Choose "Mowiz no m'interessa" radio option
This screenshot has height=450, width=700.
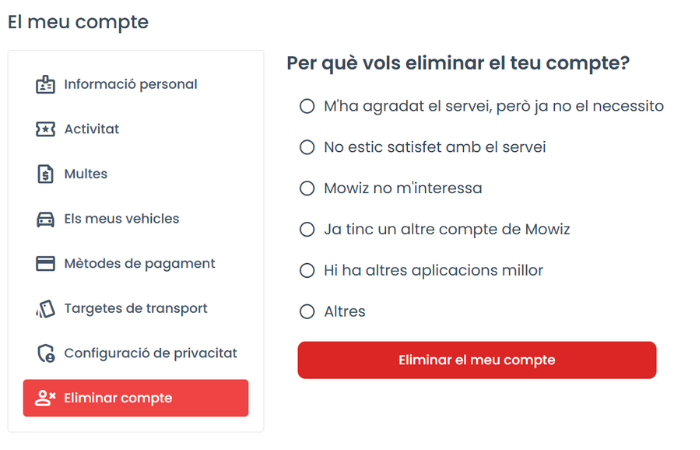tap(307, 188)
